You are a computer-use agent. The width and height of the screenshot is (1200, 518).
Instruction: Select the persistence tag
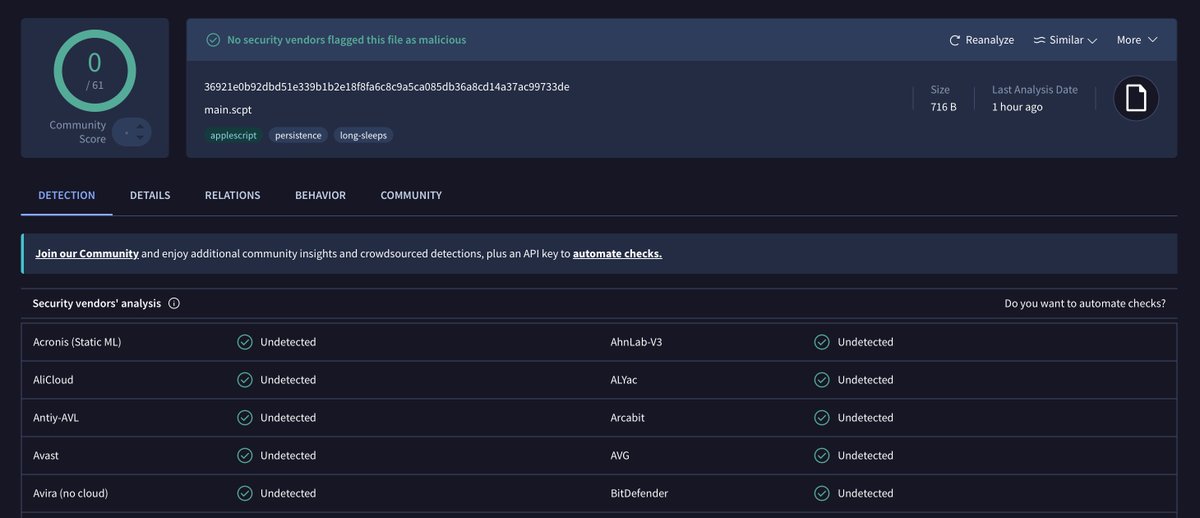(x=298, y=135)
